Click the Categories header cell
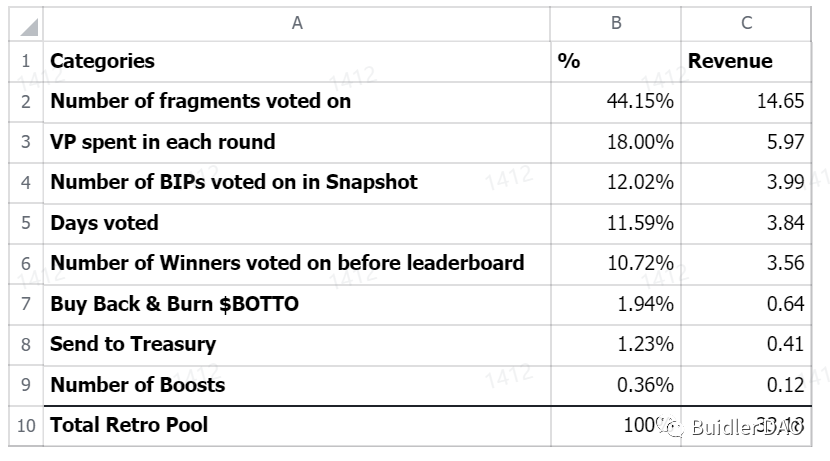The image size is (830, 461). (297, 61)
